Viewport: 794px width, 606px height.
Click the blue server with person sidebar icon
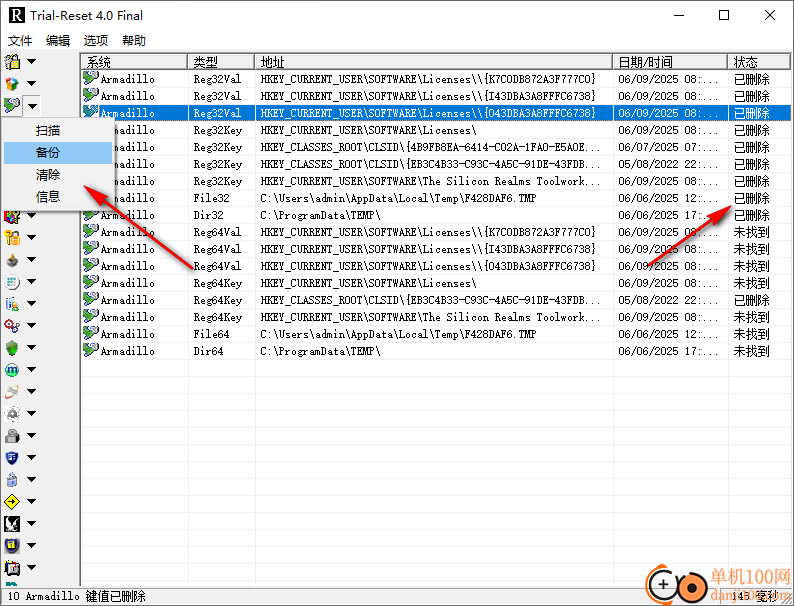click(12, 304)
